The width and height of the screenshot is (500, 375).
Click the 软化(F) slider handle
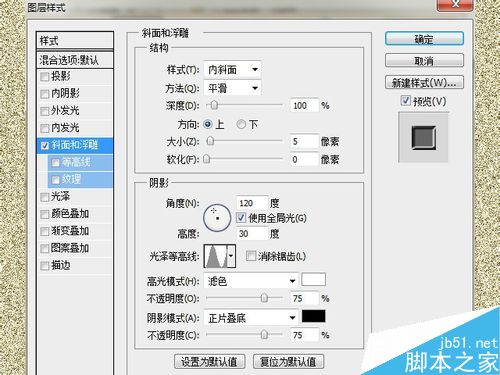pyautogui.click(x=207, y=159)
